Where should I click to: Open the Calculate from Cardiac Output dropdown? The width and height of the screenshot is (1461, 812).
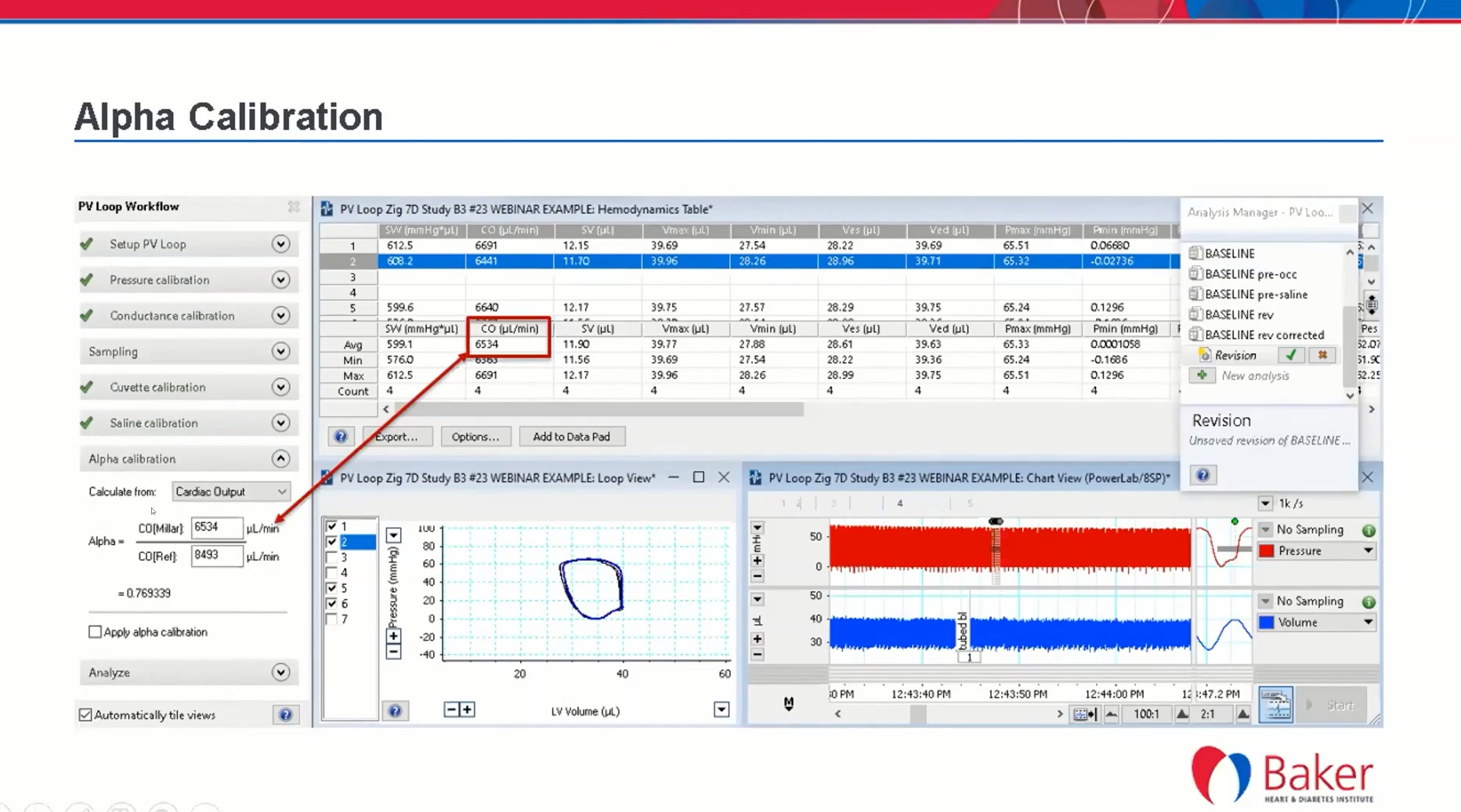230,492
